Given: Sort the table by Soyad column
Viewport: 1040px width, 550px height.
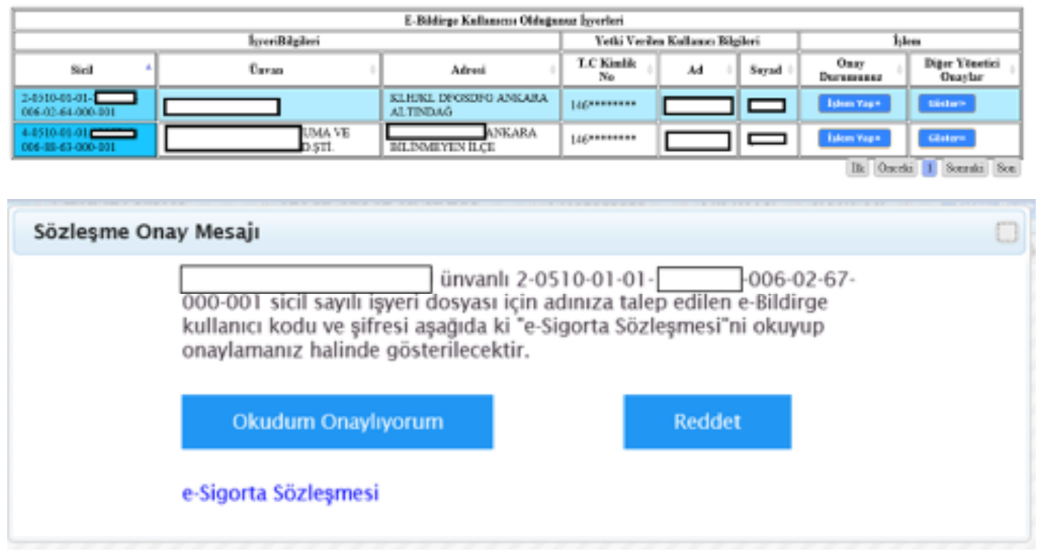Looking at the screenshot, I should 768,70.
